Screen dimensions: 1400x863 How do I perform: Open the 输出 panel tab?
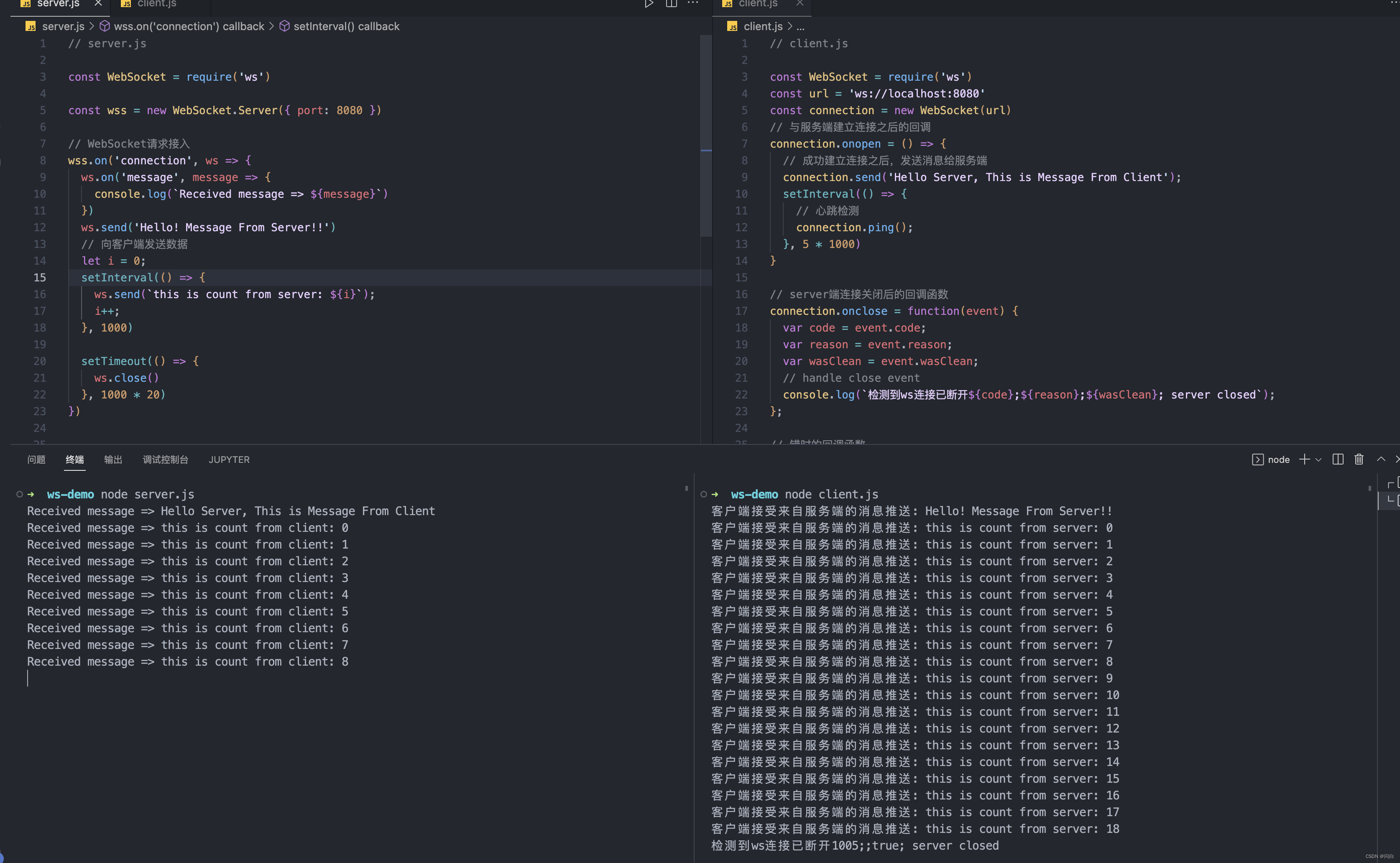click(x=113, y=460)
